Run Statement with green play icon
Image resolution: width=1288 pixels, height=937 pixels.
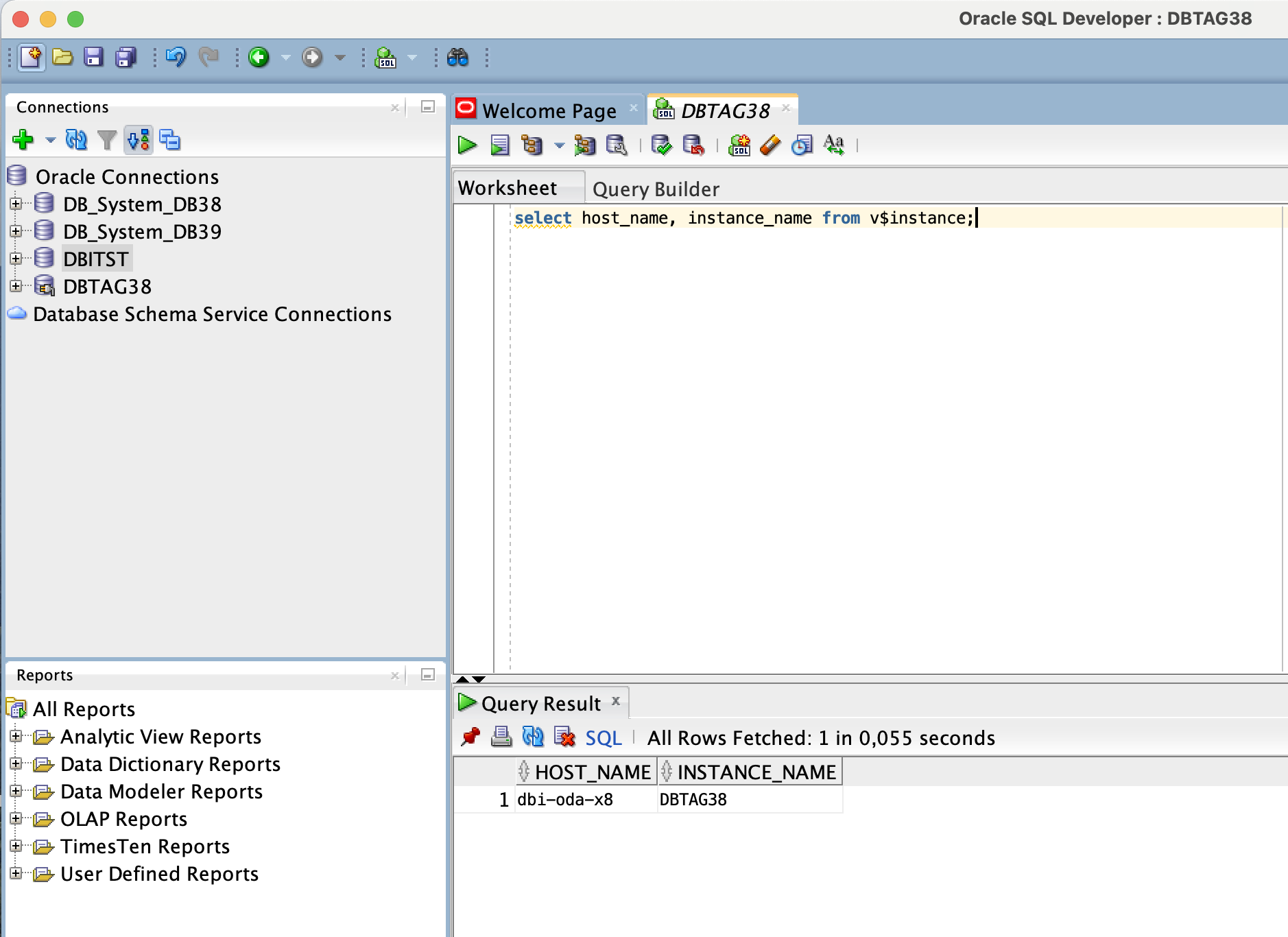[x=467, y=145]
